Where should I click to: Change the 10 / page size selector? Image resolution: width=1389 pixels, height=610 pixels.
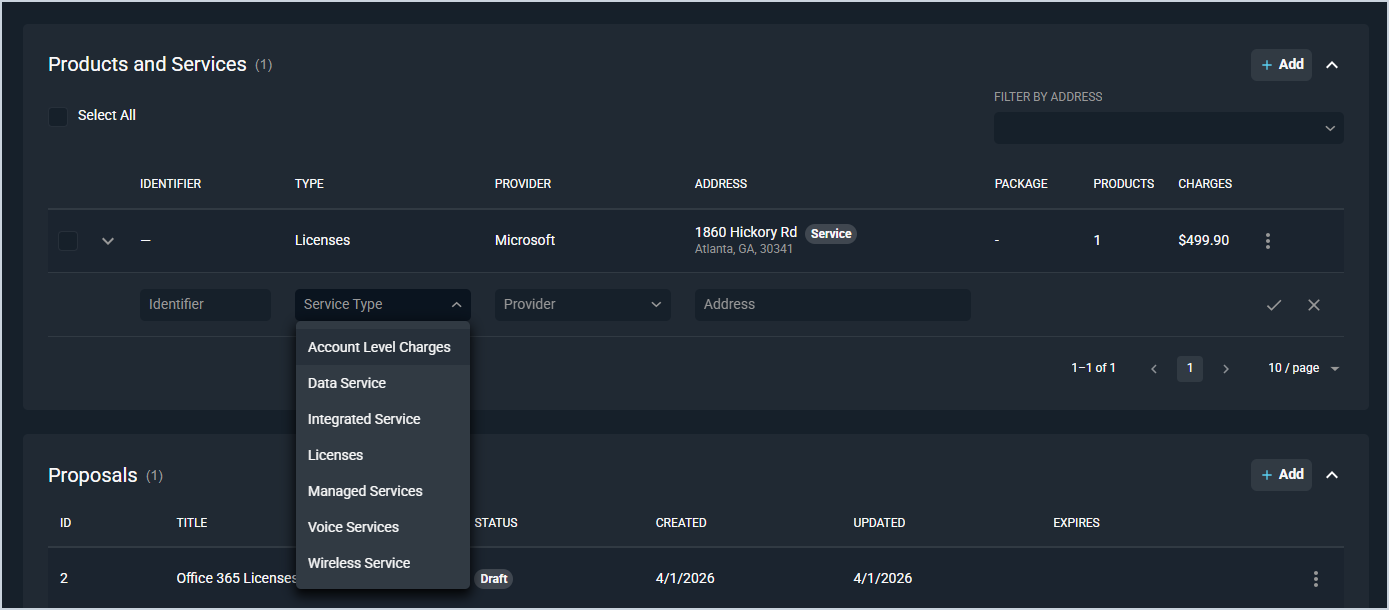1303,369
